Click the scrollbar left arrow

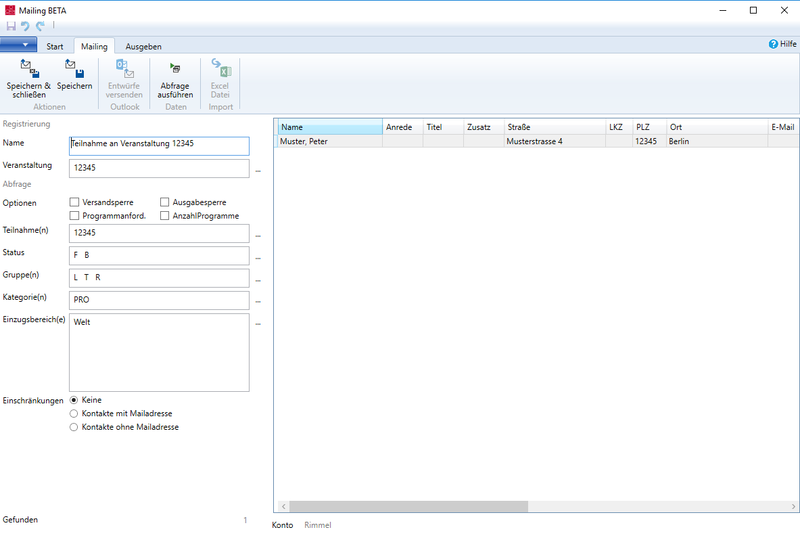click(x=284, y=506)
